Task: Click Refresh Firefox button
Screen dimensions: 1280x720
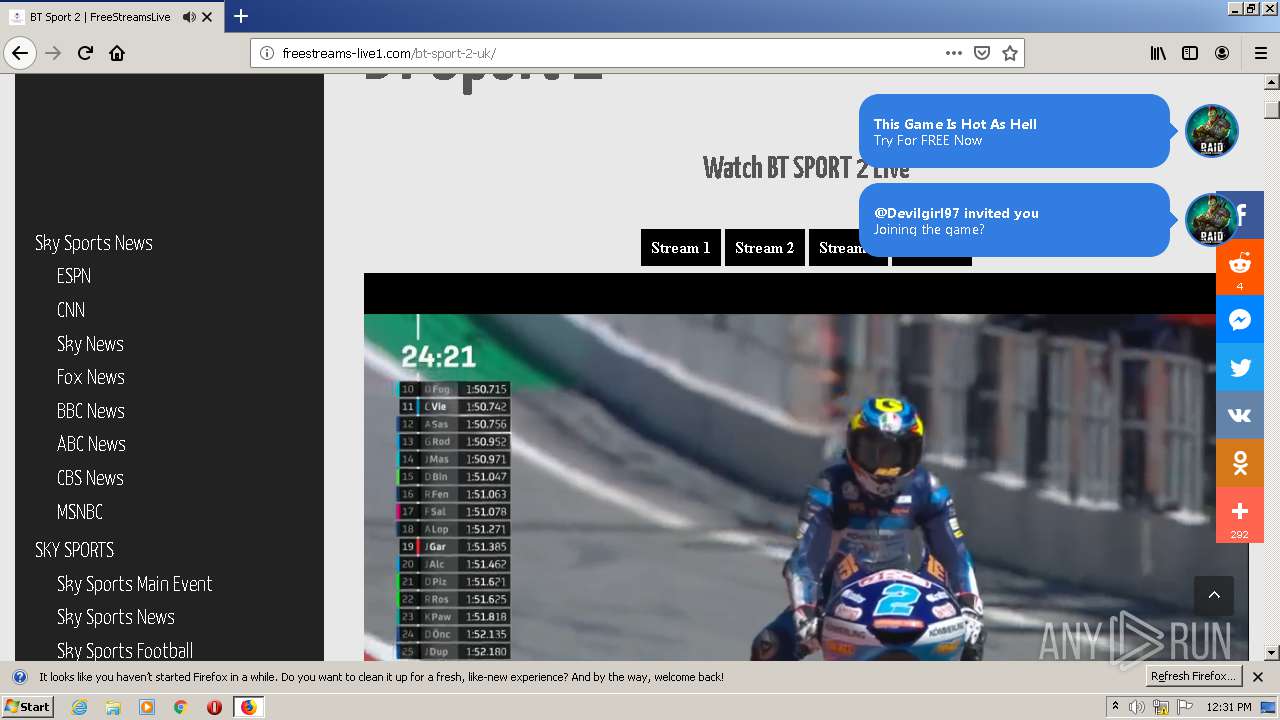Action: tap(1194, 676)
